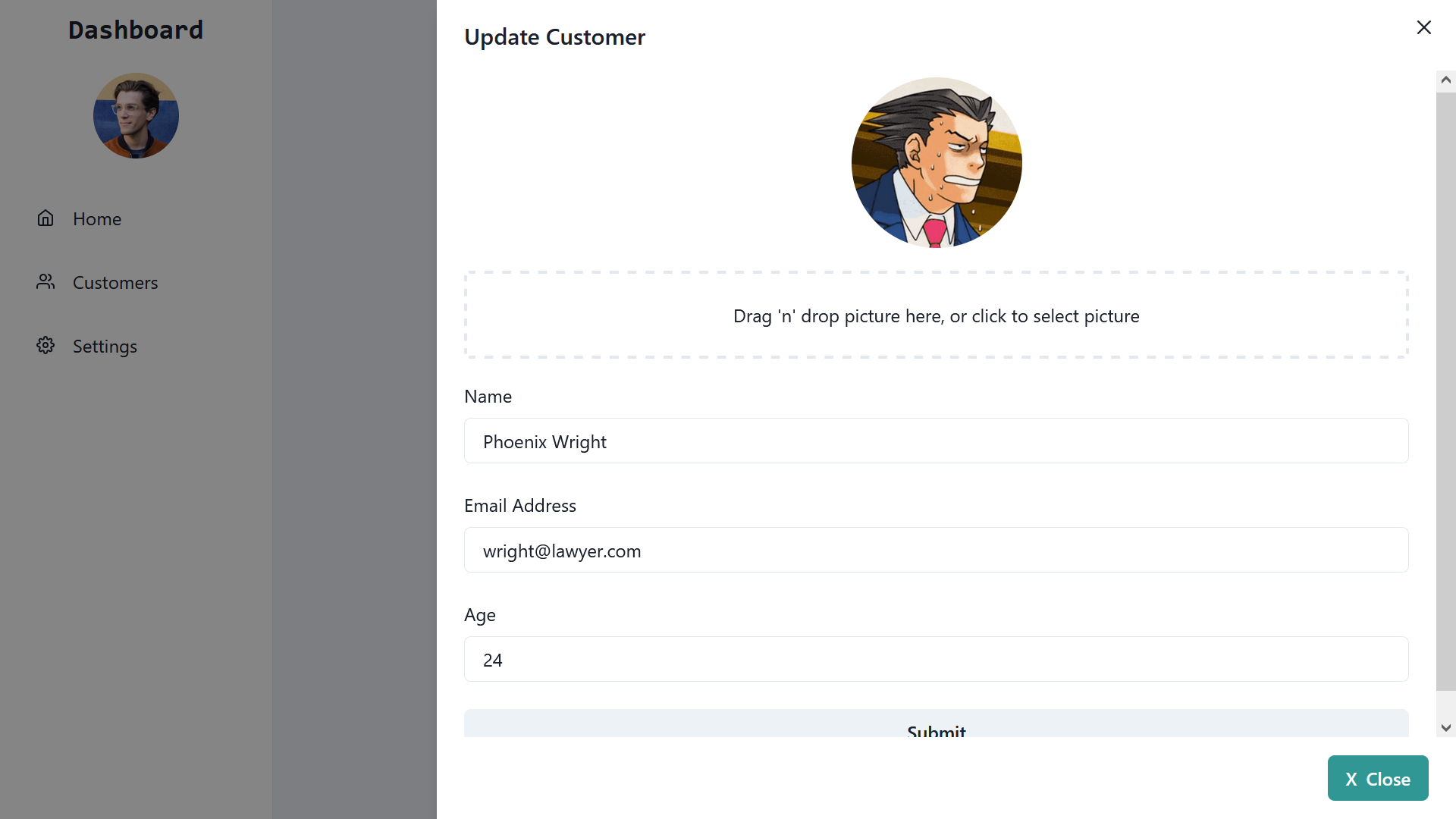Click the Name input field
Image resolution: width=1456 pixels, height=819 pixels.
[936, 441]
